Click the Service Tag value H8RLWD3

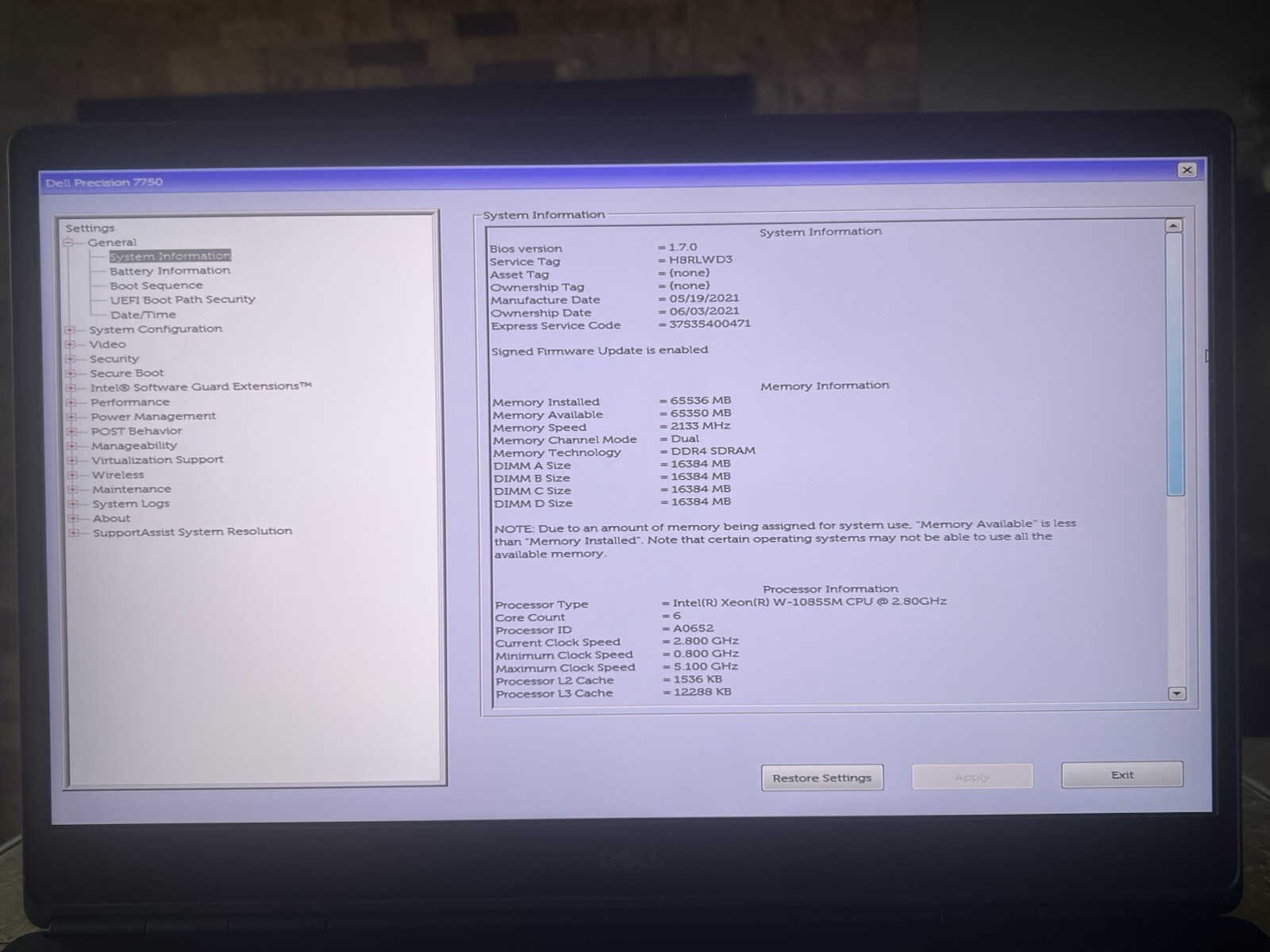click(x=701, y=259)
